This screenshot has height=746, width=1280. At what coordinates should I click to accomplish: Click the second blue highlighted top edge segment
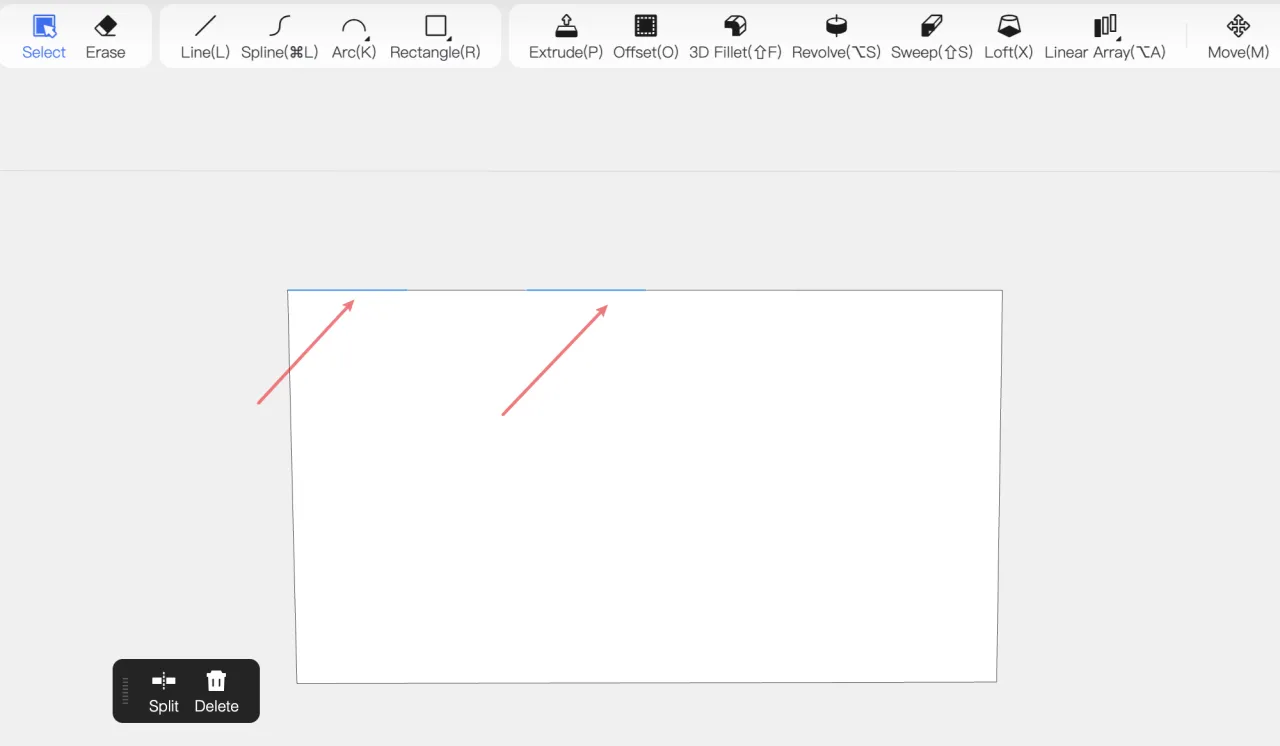(586, 290)
